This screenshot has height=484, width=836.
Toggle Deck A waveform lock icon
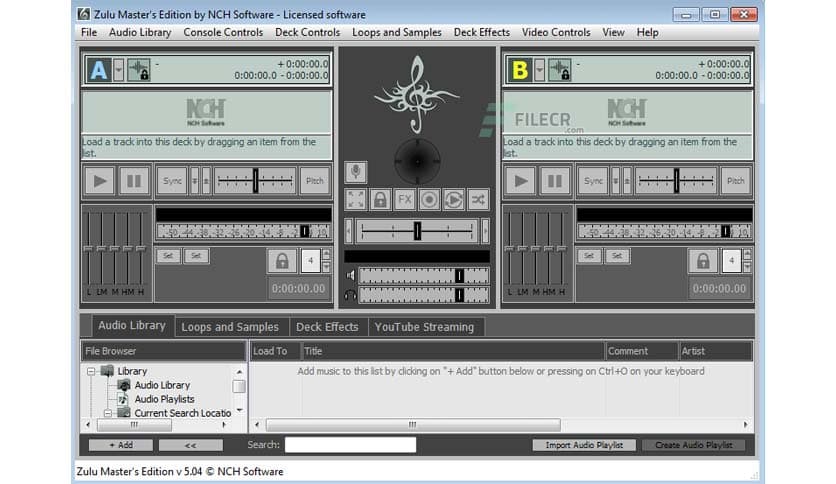[139, 70]
